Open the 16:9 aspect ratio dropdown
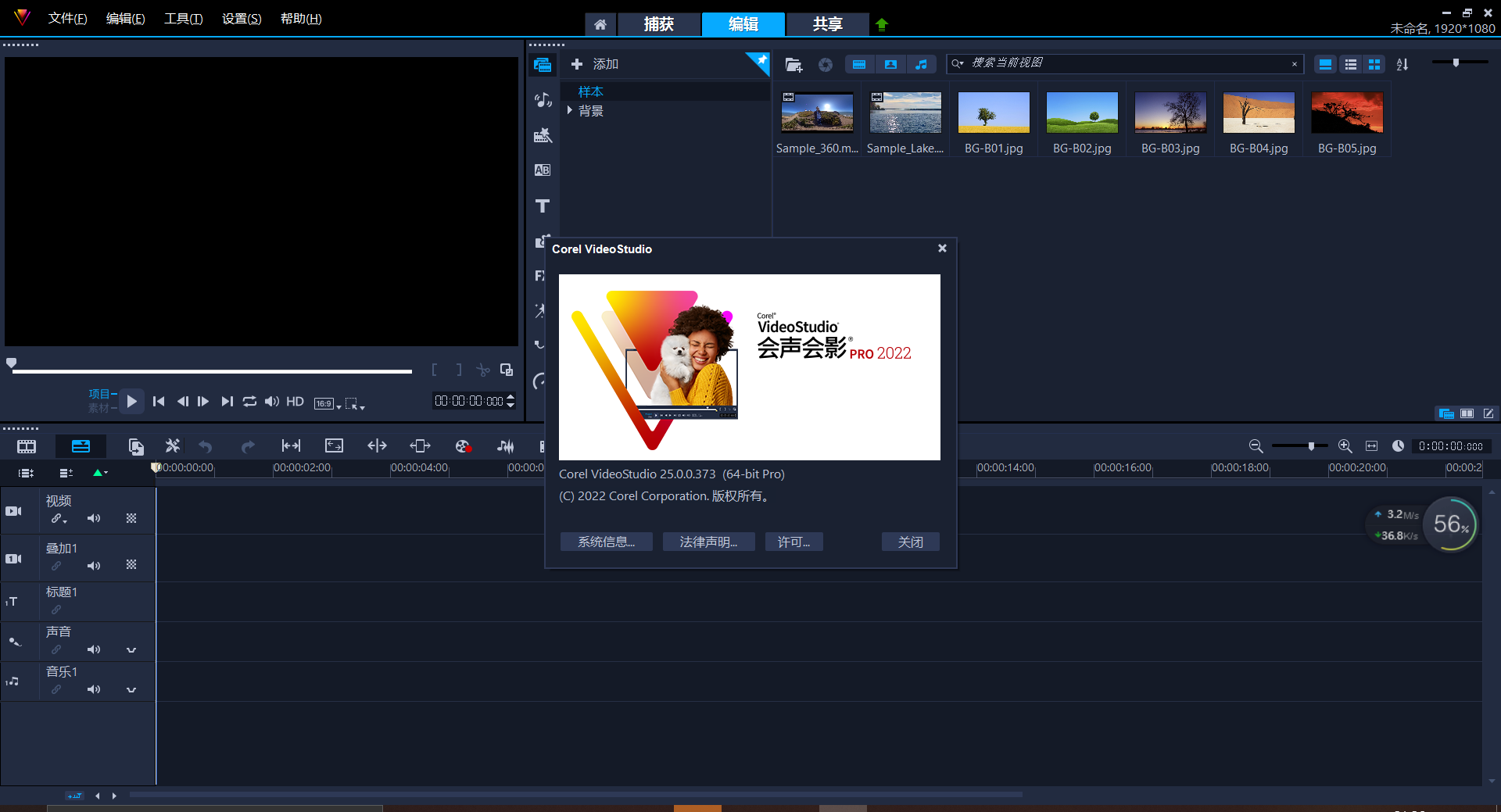The image size is (1501, 812). (328, 403)
